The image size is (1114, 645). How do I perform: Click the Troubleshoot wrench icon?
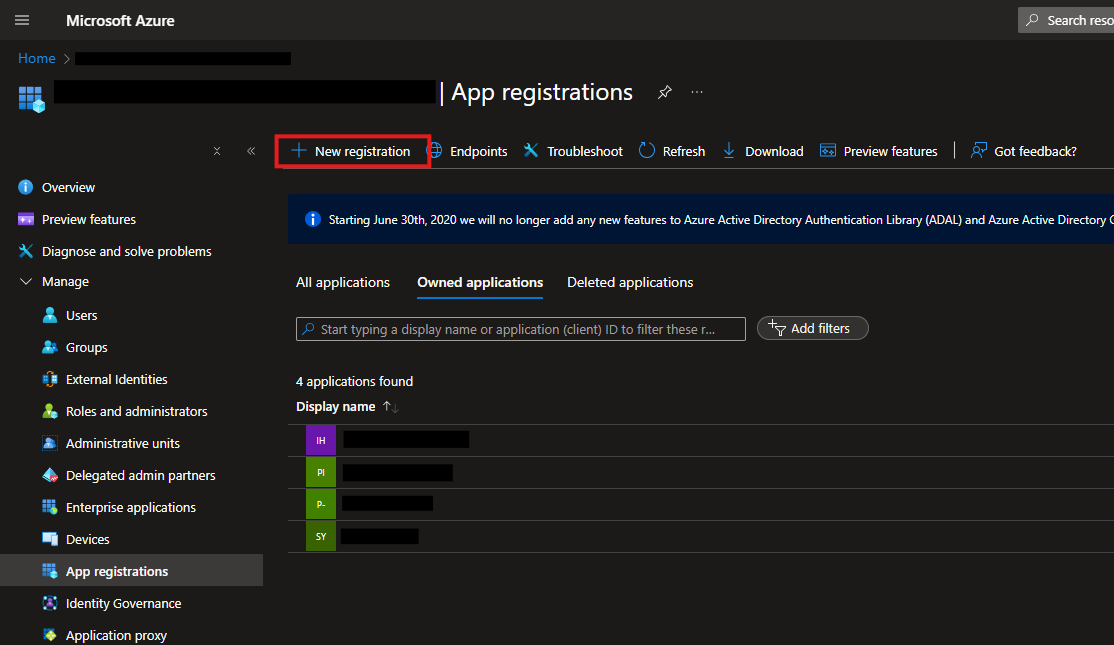531,151
